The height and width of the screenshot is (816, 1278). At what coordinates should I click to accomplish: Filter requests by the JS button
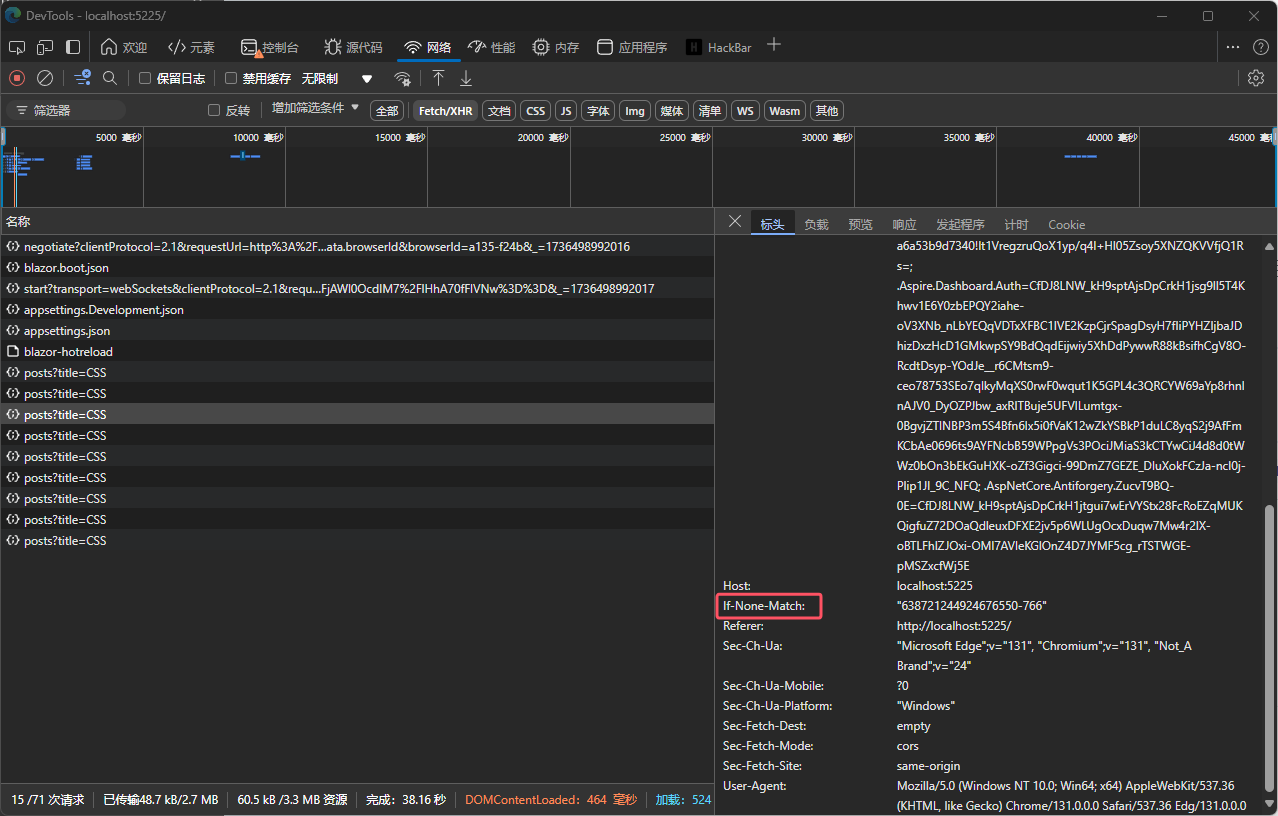(566, 111)
